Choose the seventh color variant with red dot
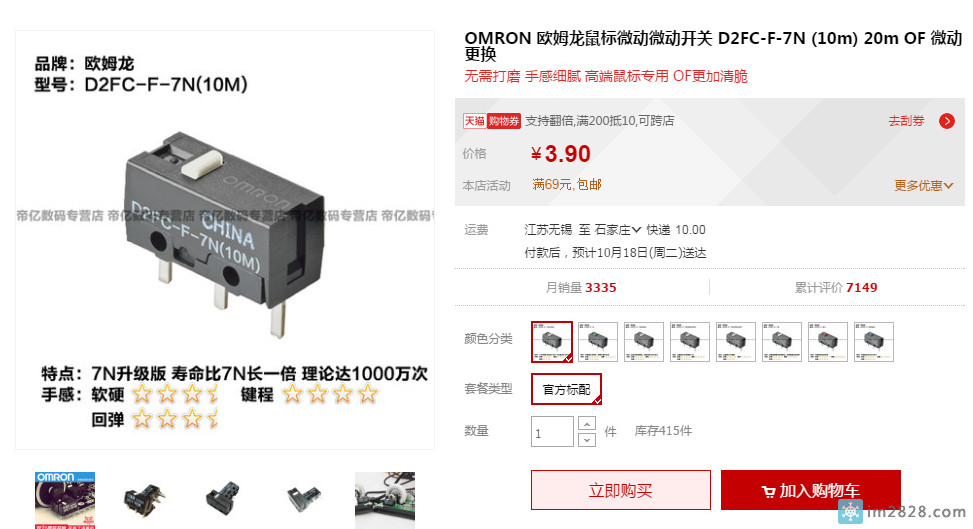The image size is (973, 529). [828, 341]
